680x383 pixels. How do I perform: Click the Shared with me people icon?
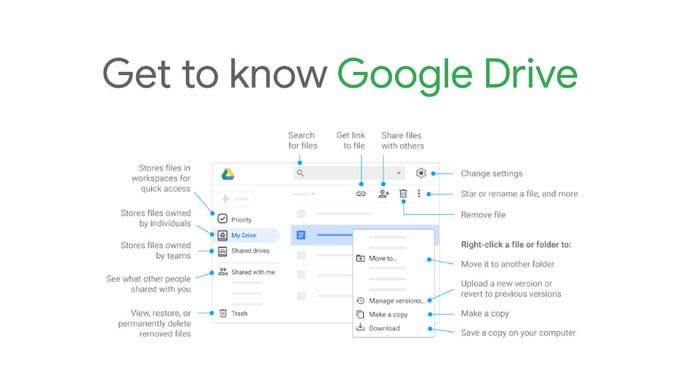223,272
